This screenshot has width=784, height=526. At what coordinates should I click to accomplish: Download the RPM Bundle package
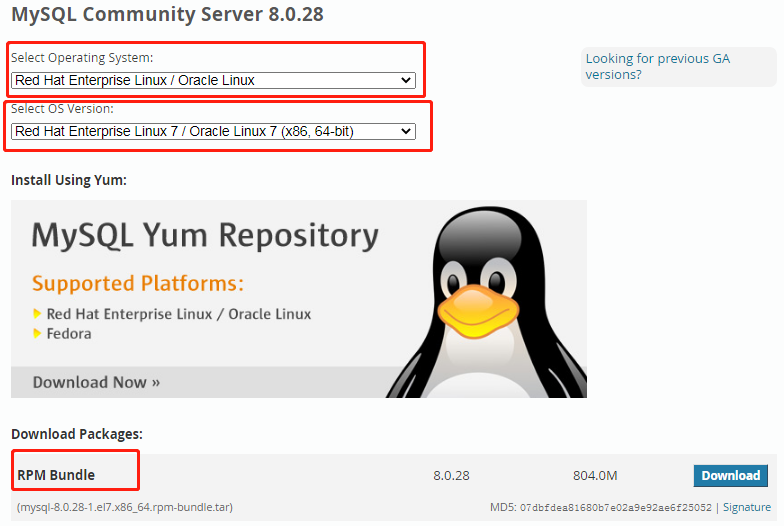pos(730,476)
